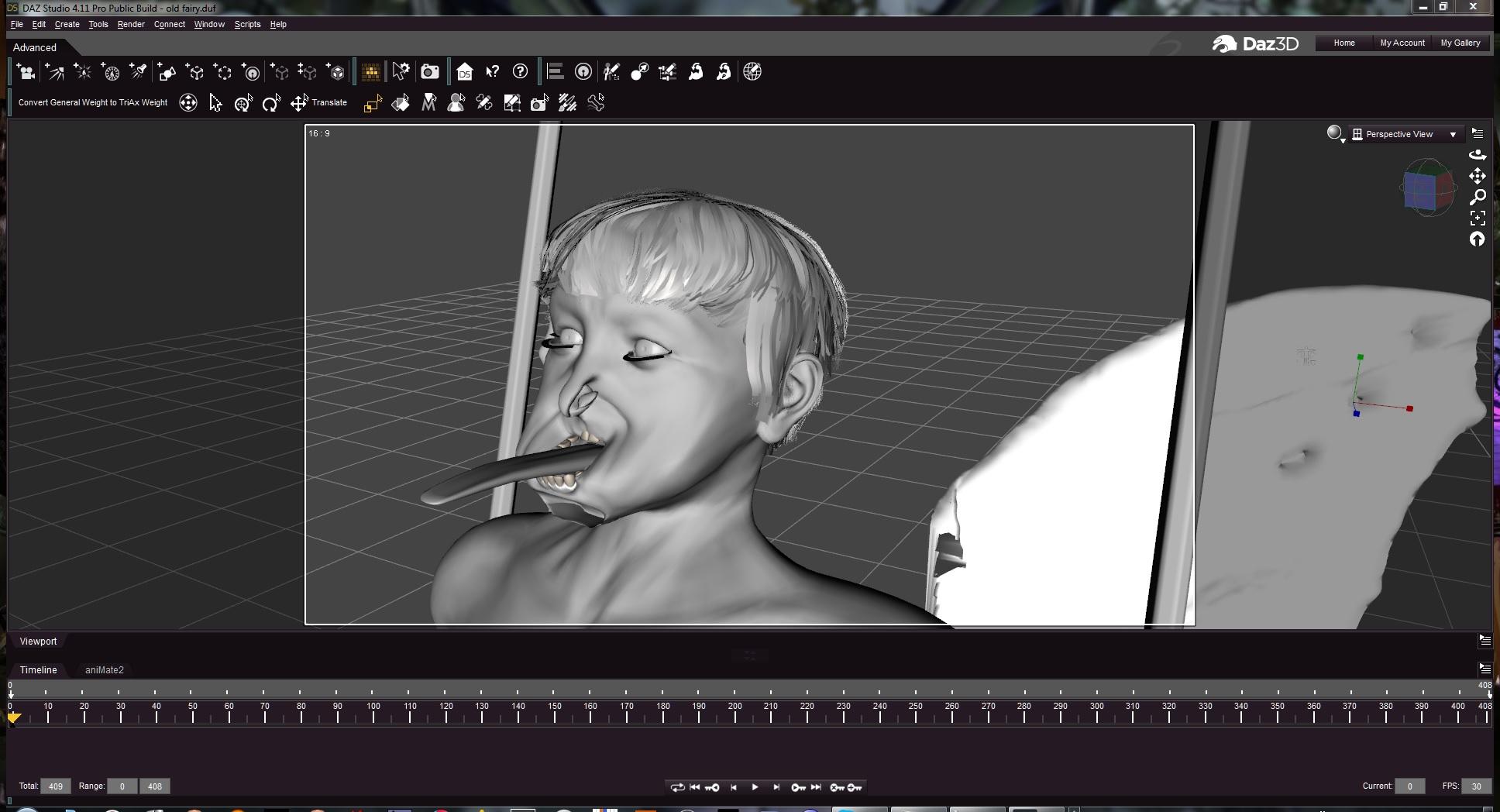Click the Current frame field
This screenshot has height=812, width=1500.
(x=1409, y=786)
